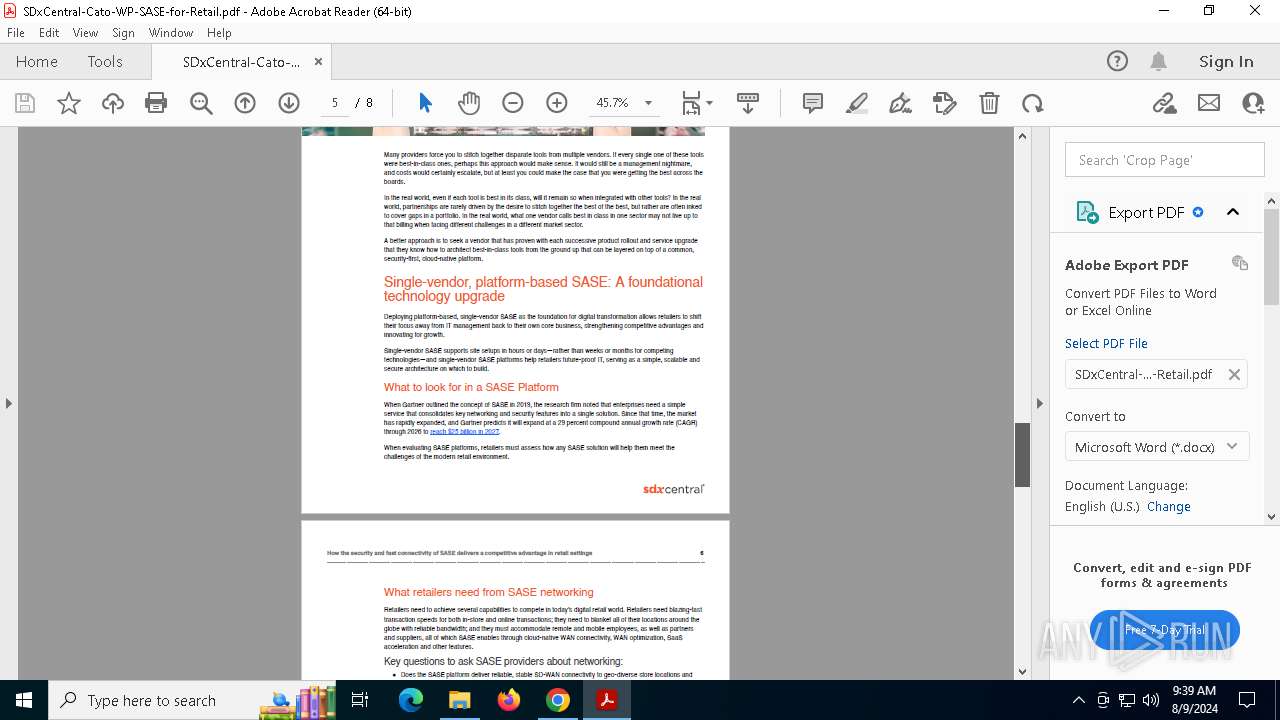This screenshot has height=720, width=1280.
Task: Open 'reach $25 billion in 2027' link
Action: tap(464, 431)
